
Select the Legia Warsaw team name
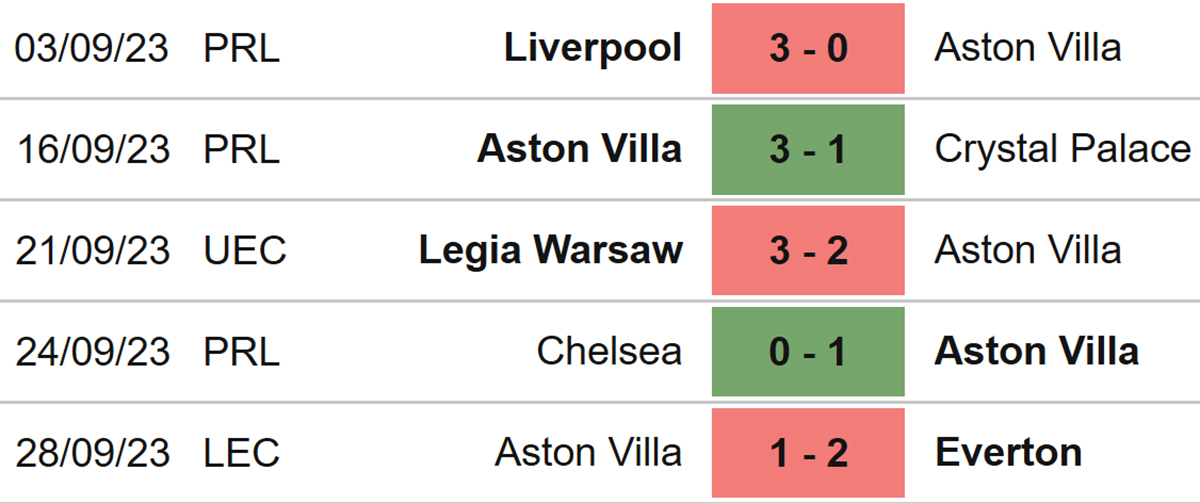coord(551,250)
